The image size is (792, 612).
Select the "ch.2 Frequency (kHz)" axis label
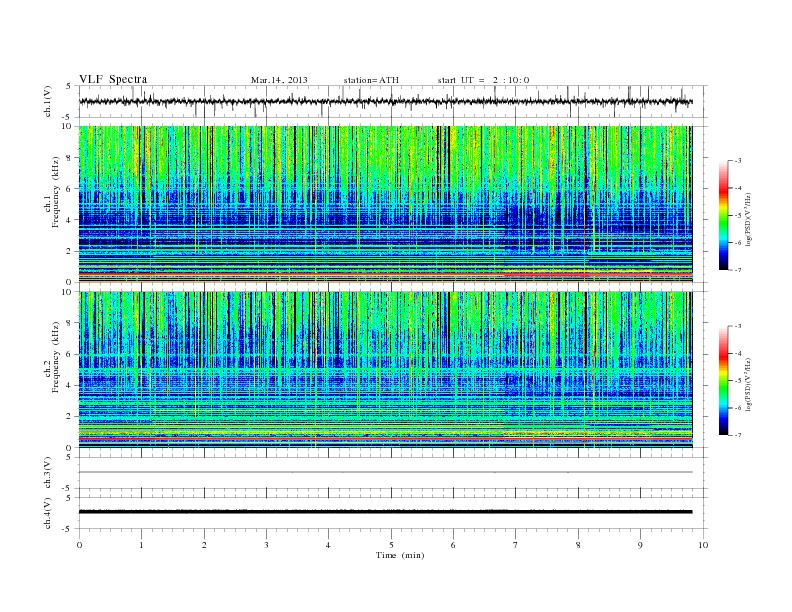(53, 357)
